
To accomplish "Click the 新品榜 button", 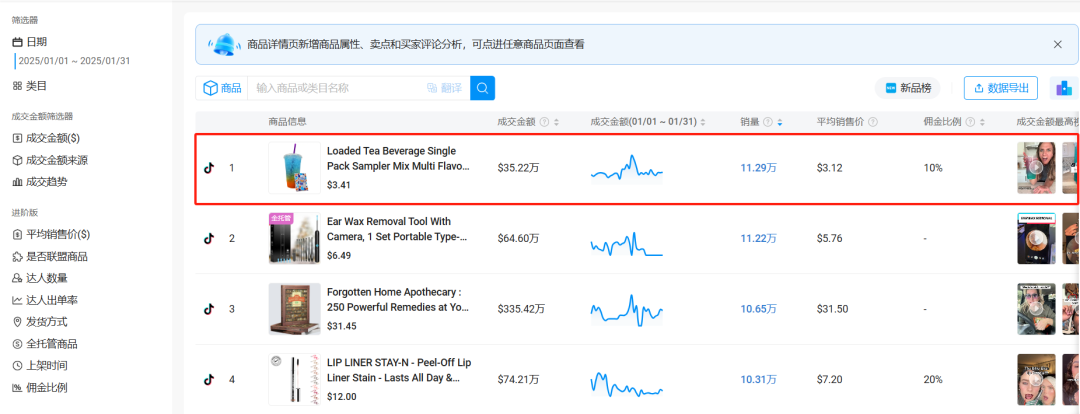I will [907, 88].
